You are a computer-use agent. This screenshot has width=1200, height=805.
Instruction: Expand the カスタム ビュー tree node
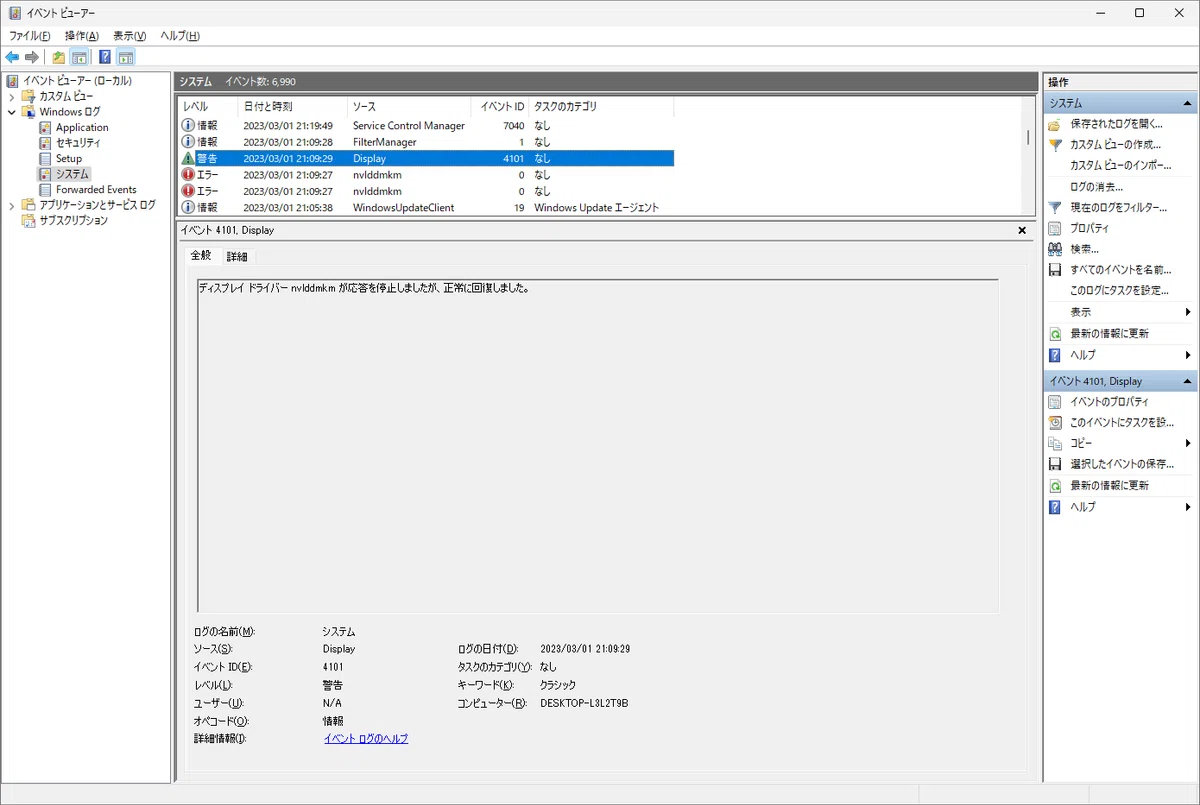pyautogui.click(x=12, y=96)
